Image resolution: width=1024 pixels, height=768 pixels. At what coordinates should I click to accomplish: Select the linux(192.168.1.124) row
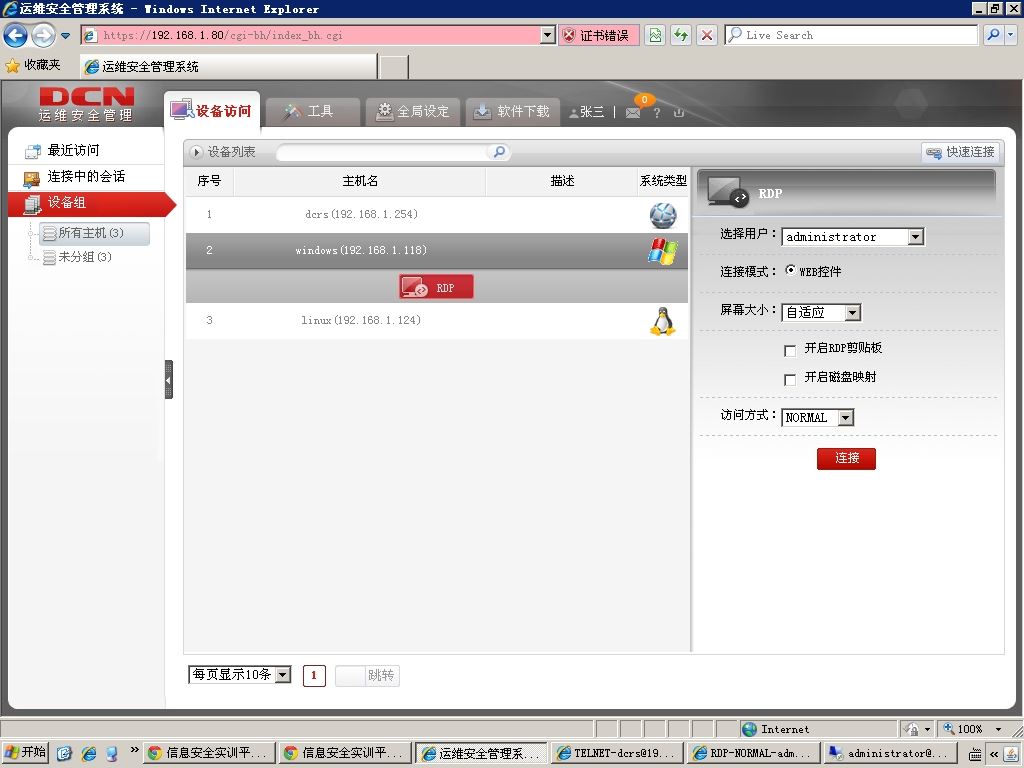436,321
